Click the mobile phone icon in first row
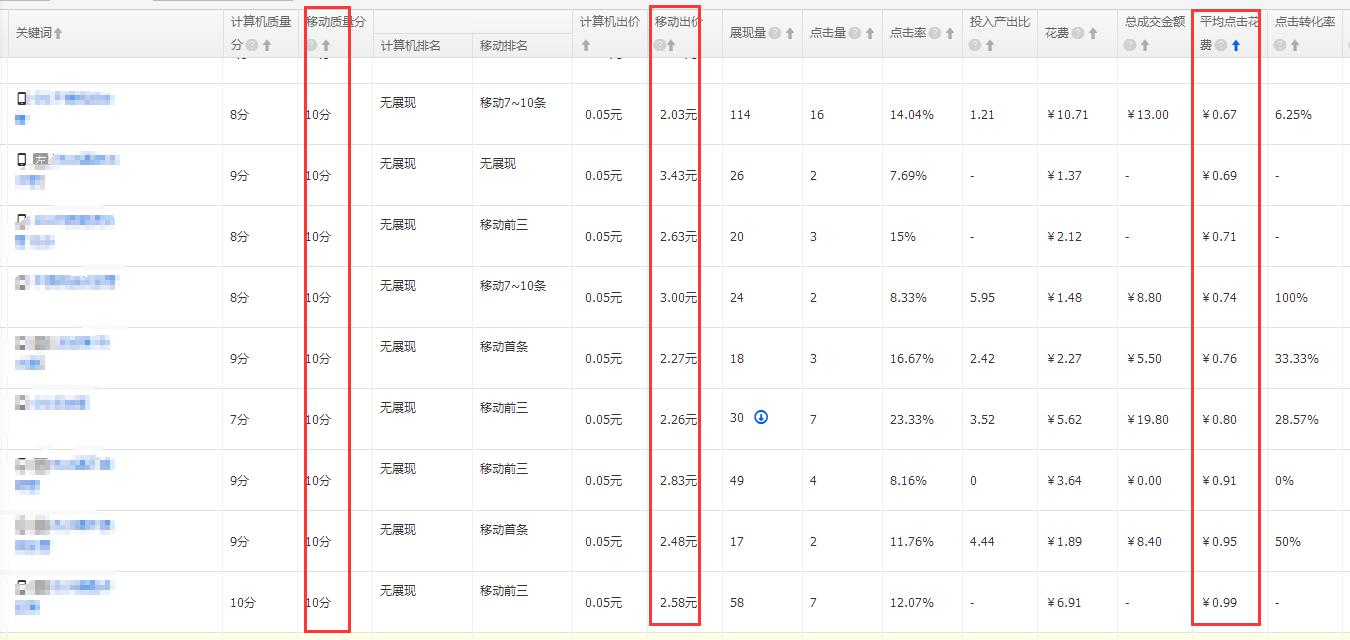 [22, 98]
